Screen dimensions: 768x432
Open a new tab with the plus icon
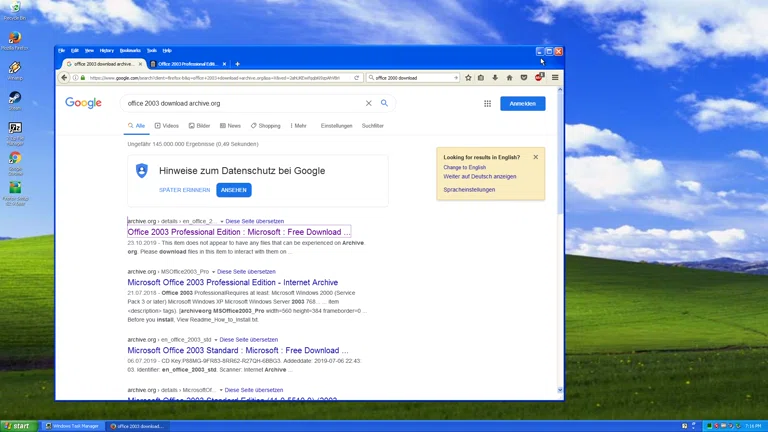pyautogui.click(x=238, y=64)
